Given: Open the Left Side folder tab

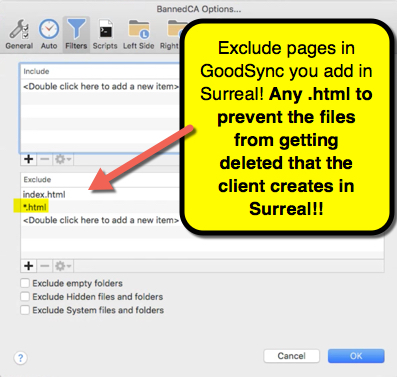Looking at the screenshot, I should 139,34.
